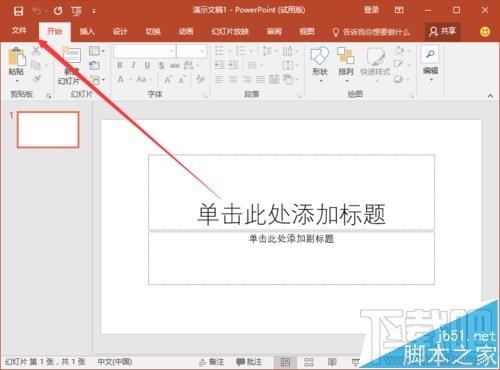Collapse the ribbon with chevron arrow
The image size is (500, 370).
490,96
